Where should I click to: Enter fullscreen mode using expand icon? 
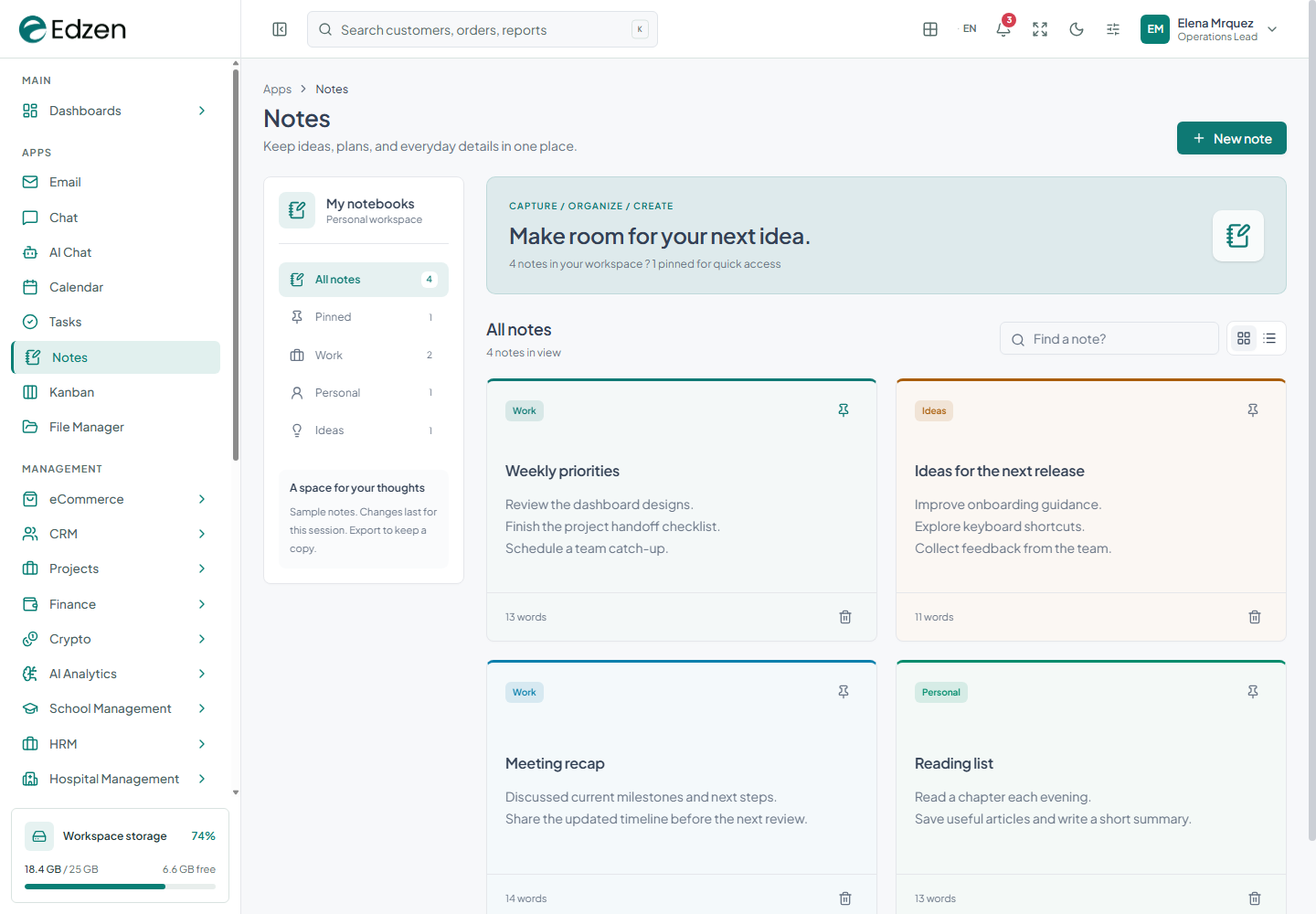(1040, 29)
